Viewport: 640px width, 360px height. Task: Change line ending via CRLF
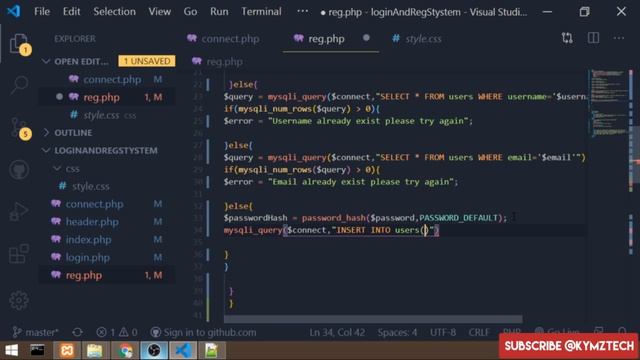pyautogui.click(x=479, y=332)
